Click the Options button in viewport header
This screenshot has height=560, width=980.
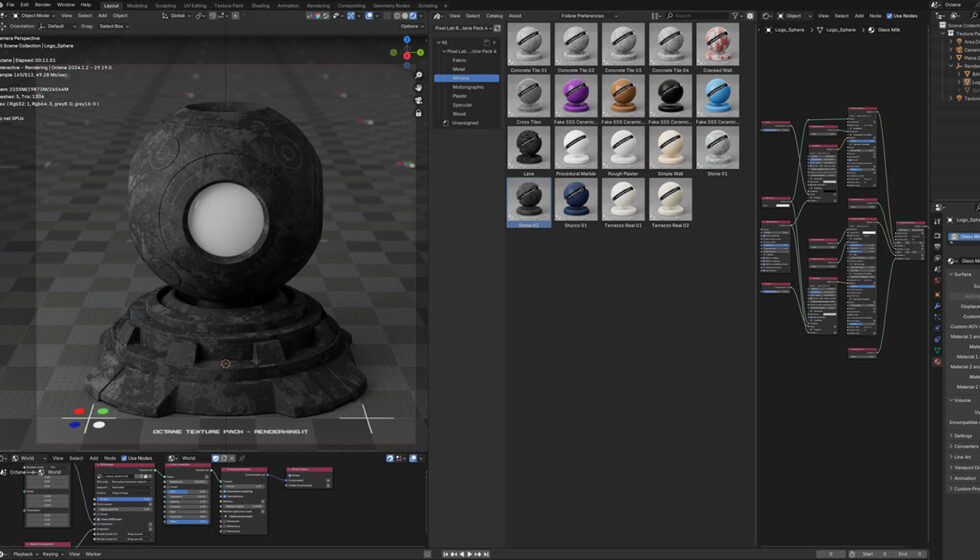(x=410, y=27)
